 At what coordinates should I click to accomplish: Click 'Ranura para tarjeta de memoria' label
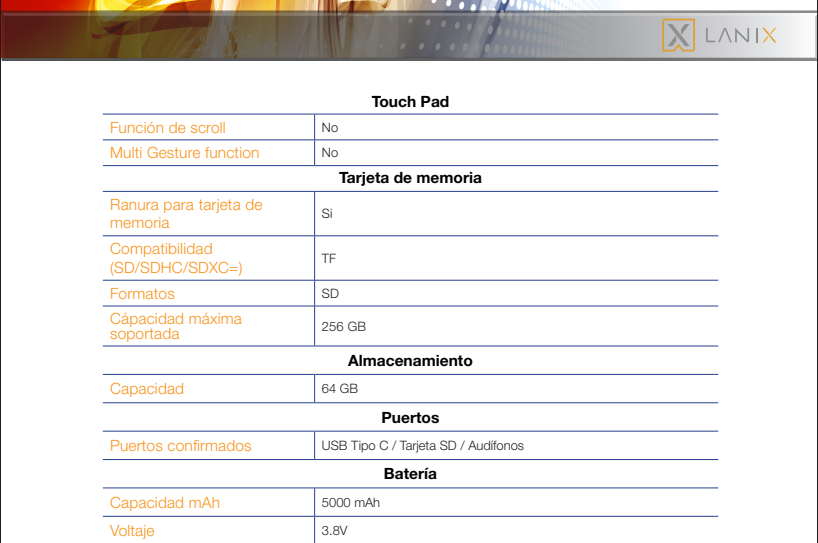pyautogui.click(x=186, y=214)
